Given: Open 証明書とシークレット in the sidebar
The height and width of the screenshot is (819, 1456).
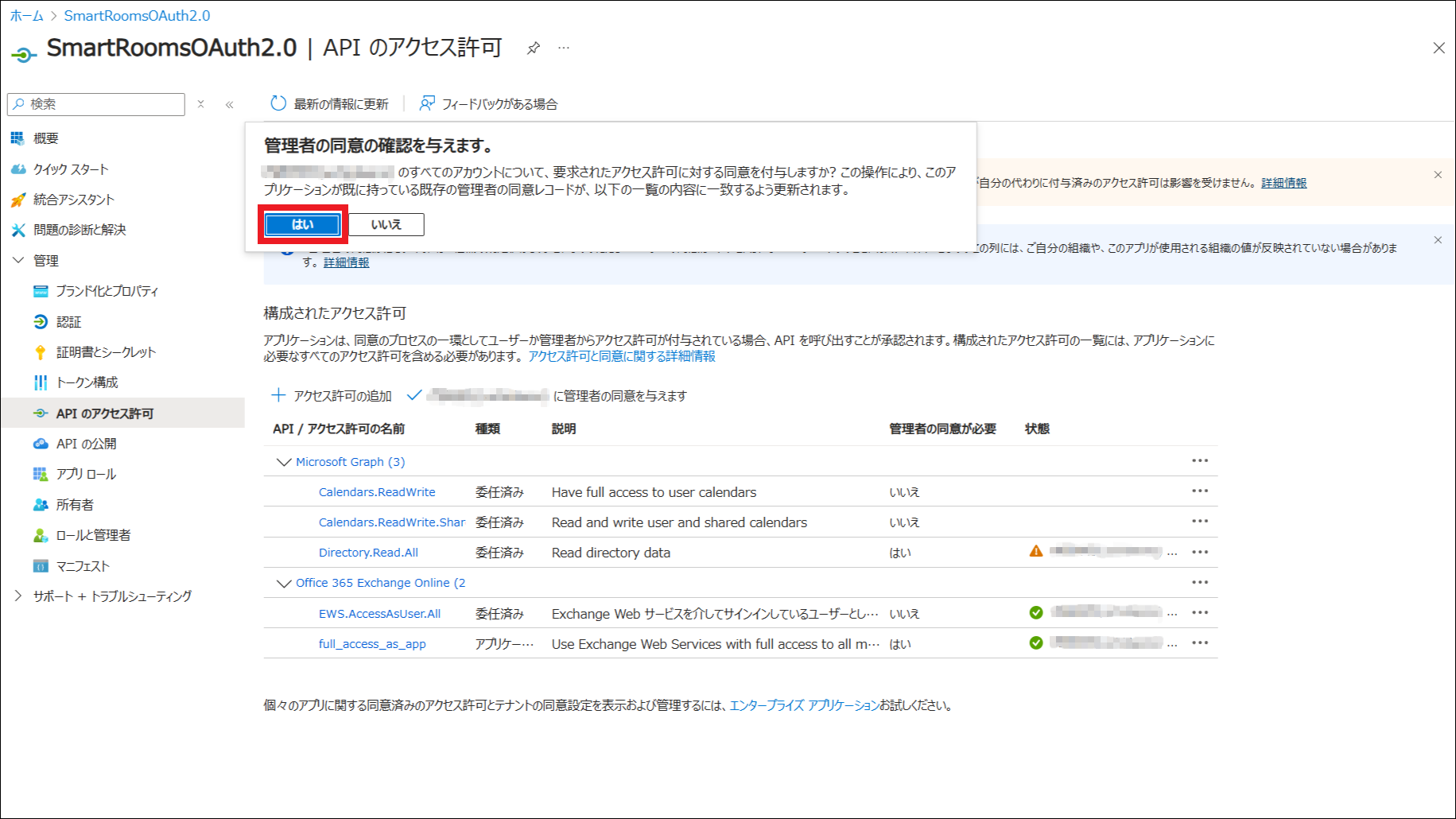Looking at the screenshot, I should pos(106,352).
